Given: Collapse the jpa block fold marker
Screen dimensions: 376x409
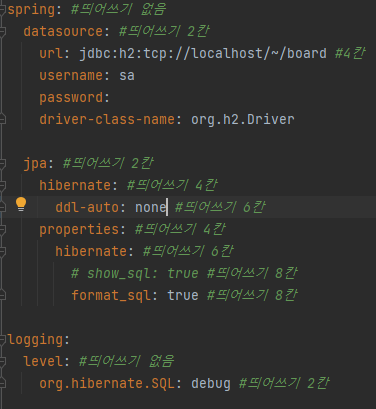Looking at the screenshot, I should pos(2,164).
